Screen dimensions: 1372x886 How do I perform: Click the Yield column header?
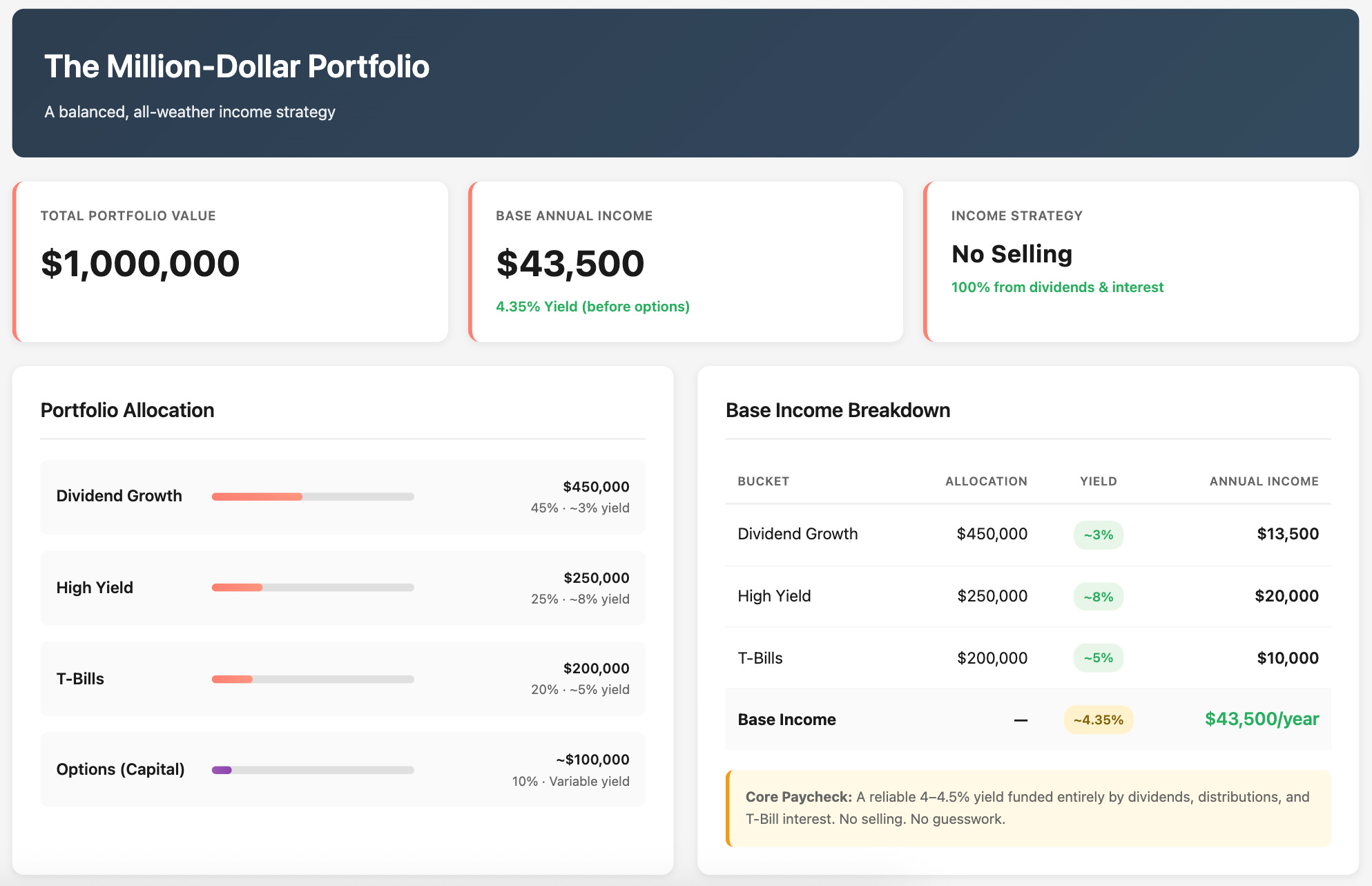pos(1098,481)
